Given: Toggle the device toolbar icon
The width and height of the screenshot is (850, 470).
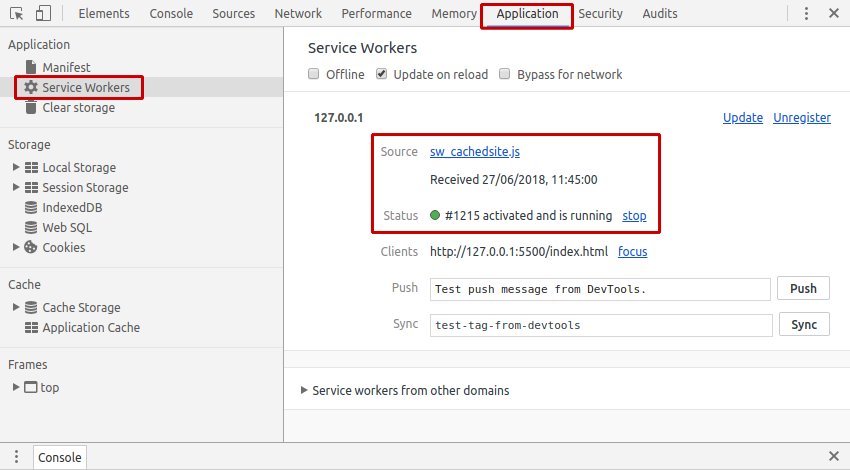Looking at the screenshot, I should click(43, 14).
